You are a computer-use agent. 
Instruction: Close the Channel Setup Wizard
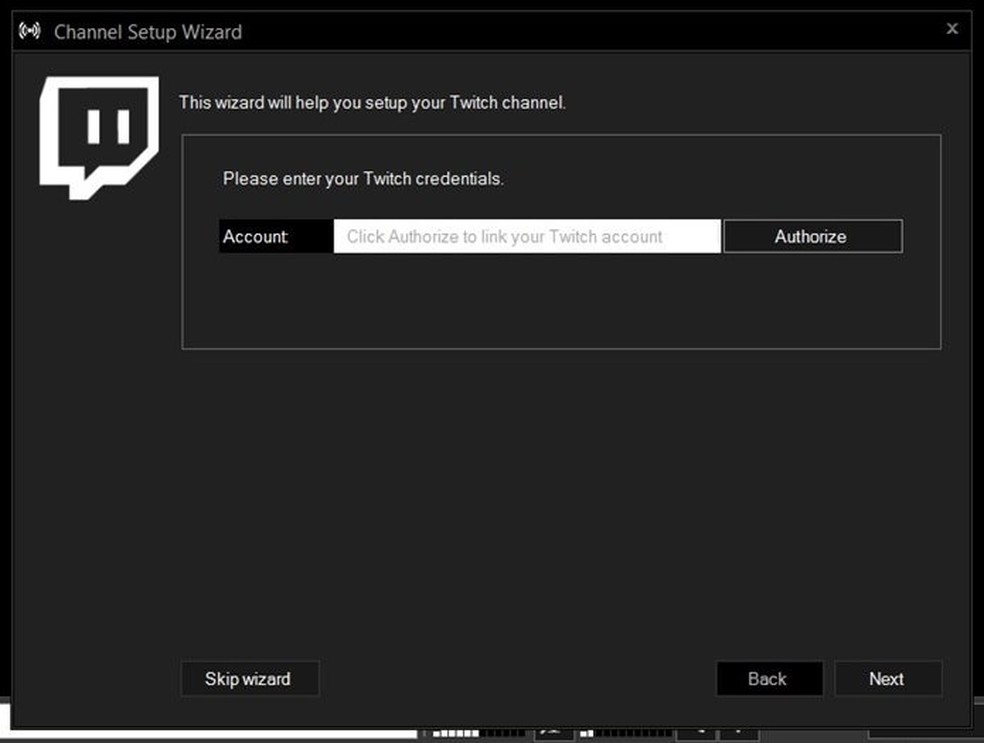[951, 28]
